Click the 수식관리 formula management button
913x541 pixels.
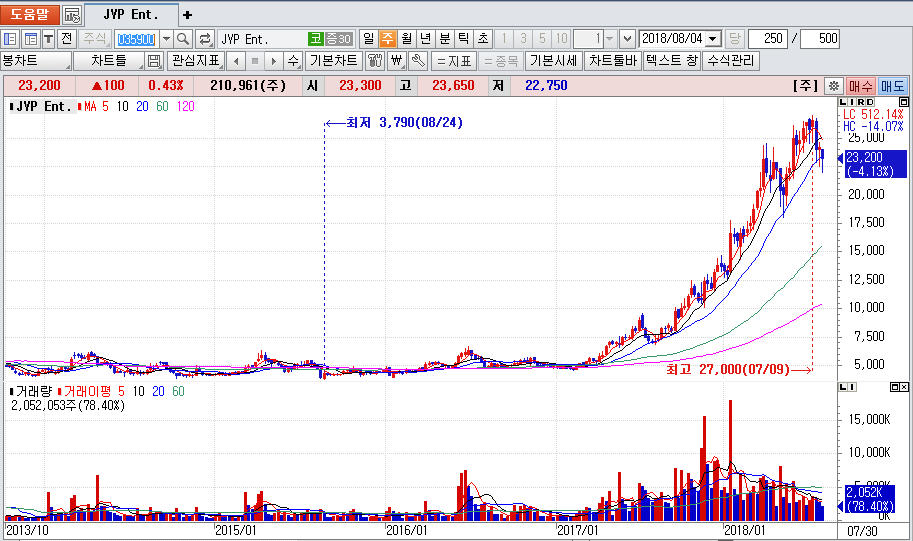(732, 61)
